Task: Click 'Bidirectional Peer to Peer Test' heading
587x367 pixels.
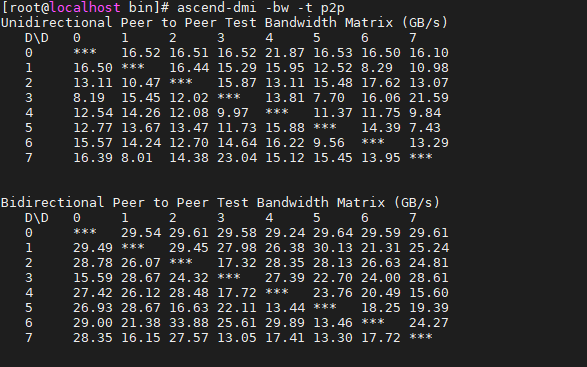Action: pyautogui.click(x=125, y=203)
